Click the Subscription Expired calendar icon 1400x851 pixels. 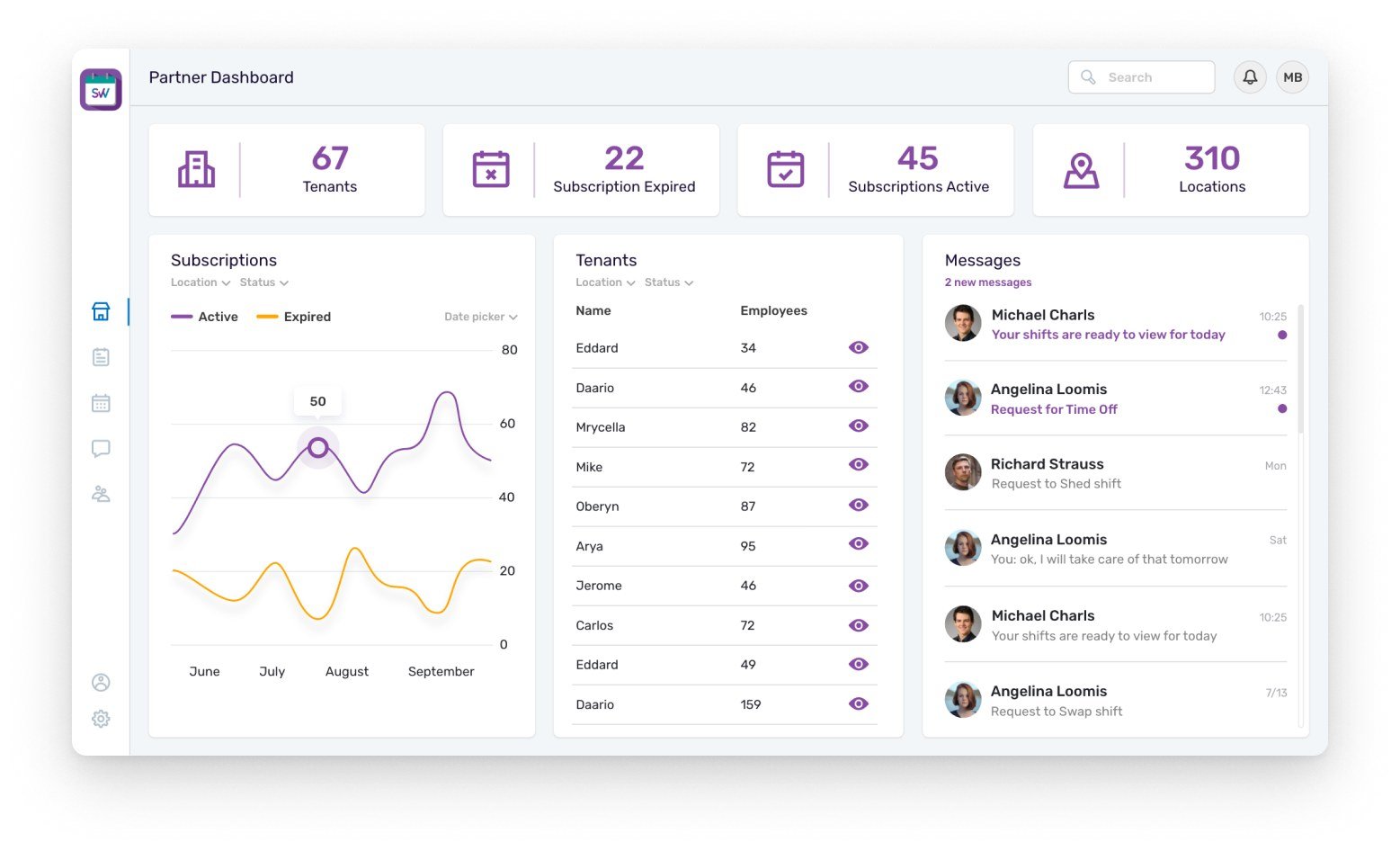click(x=491, y=169)
